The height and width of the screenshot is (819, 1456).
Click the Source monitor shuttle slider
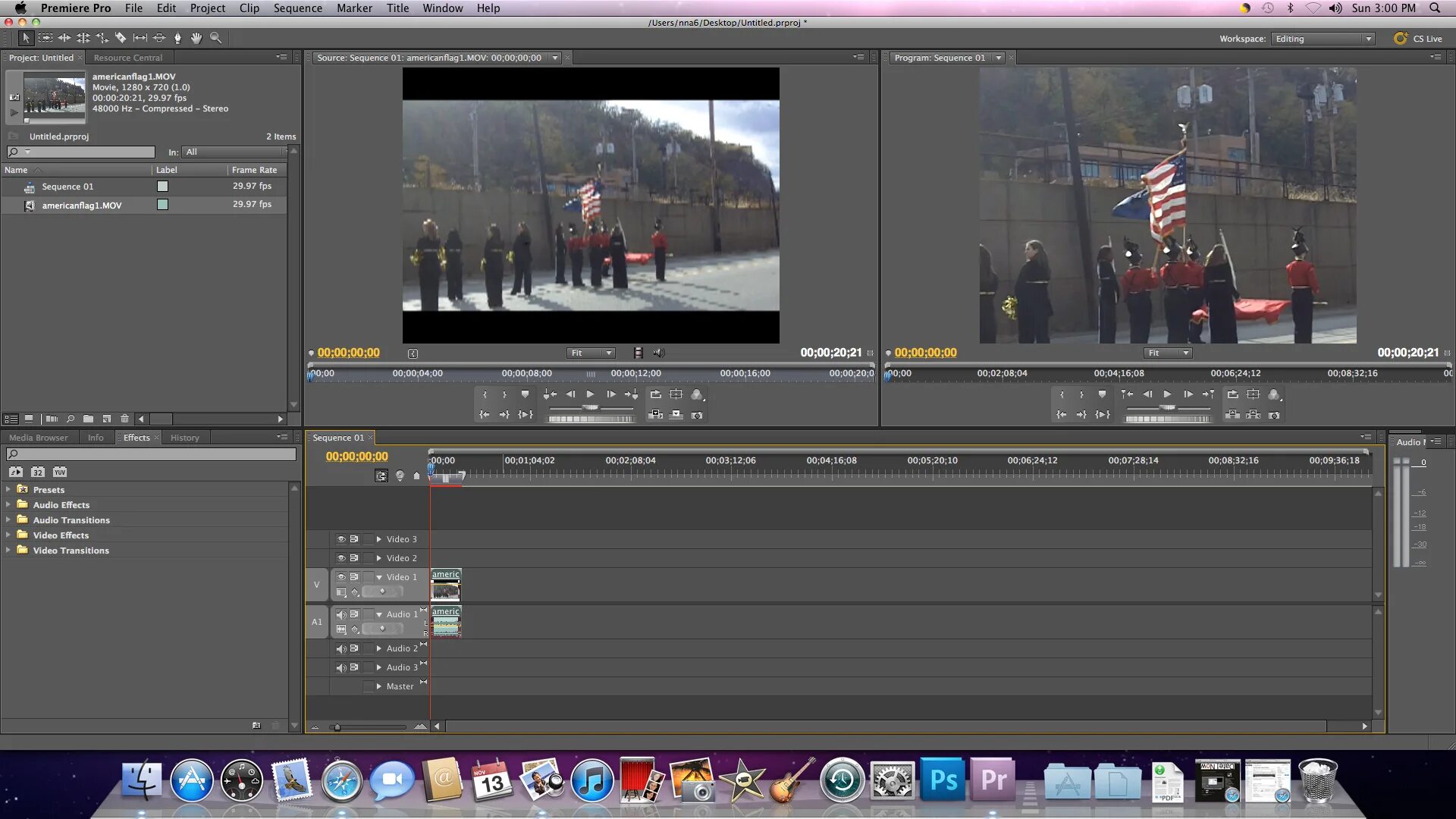590,408
